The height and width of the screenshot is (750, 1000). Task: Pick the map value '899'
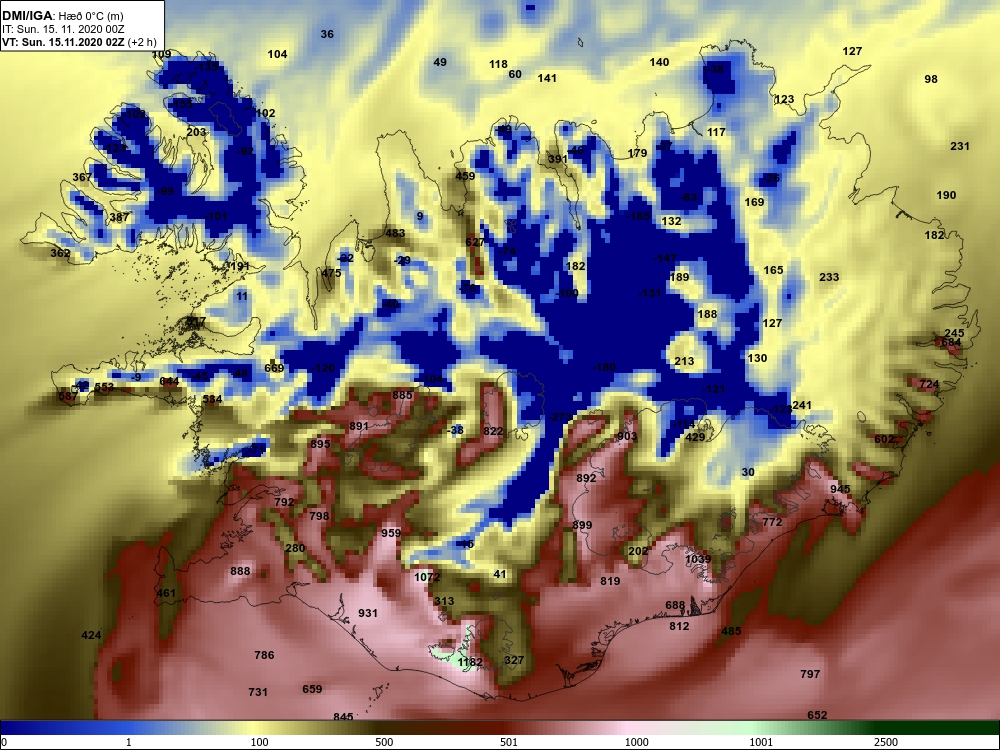(582, 525)
